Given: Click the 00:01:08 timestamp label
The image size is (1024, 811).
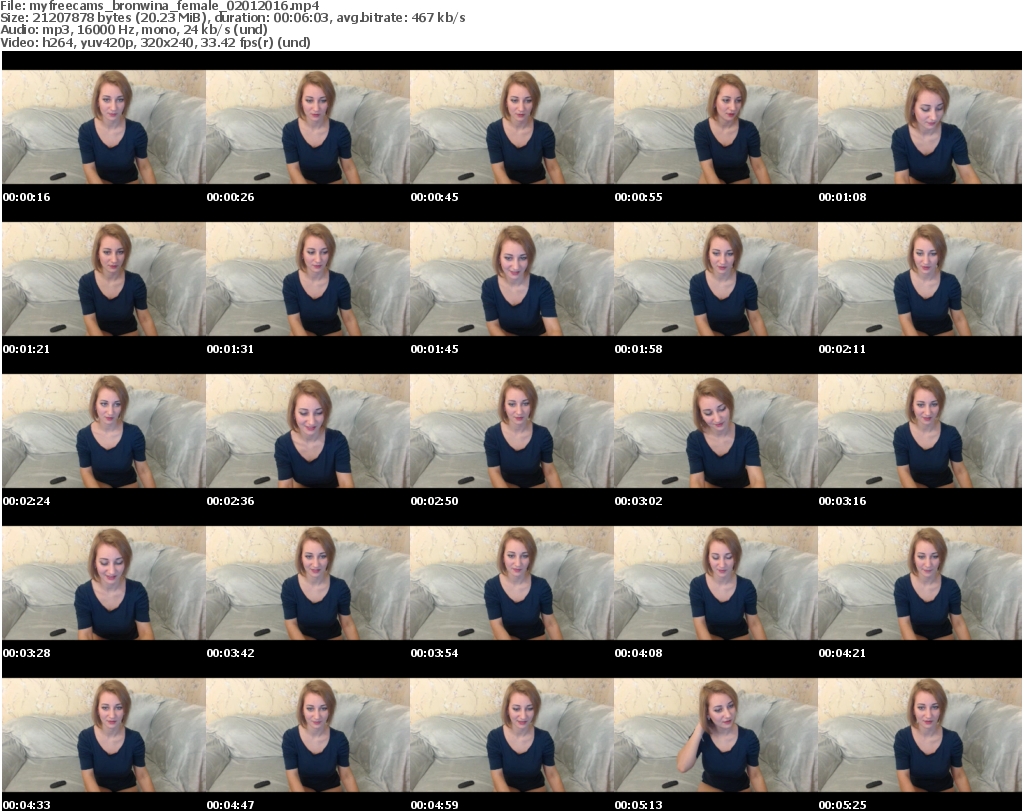Looking at the screenshot, I should [x=842, y=197].
